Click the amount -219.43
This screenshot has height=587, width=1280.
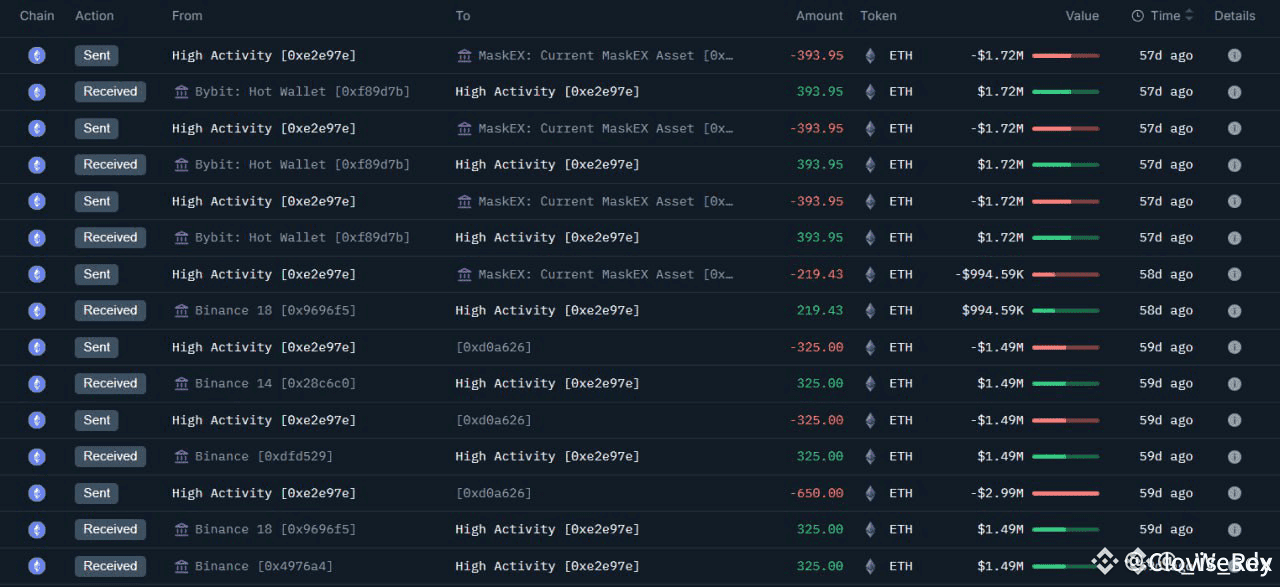coord(817,274)
